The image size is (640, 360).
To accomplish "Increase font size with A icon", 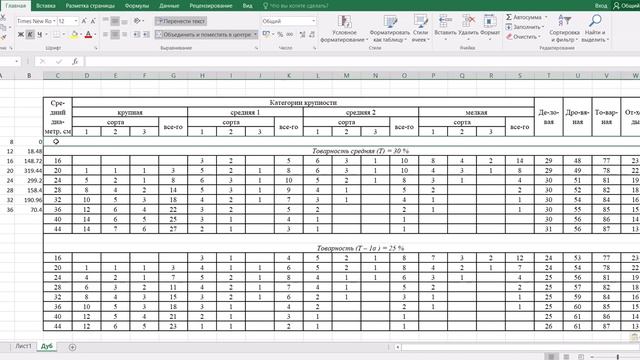I will (84, 21).
